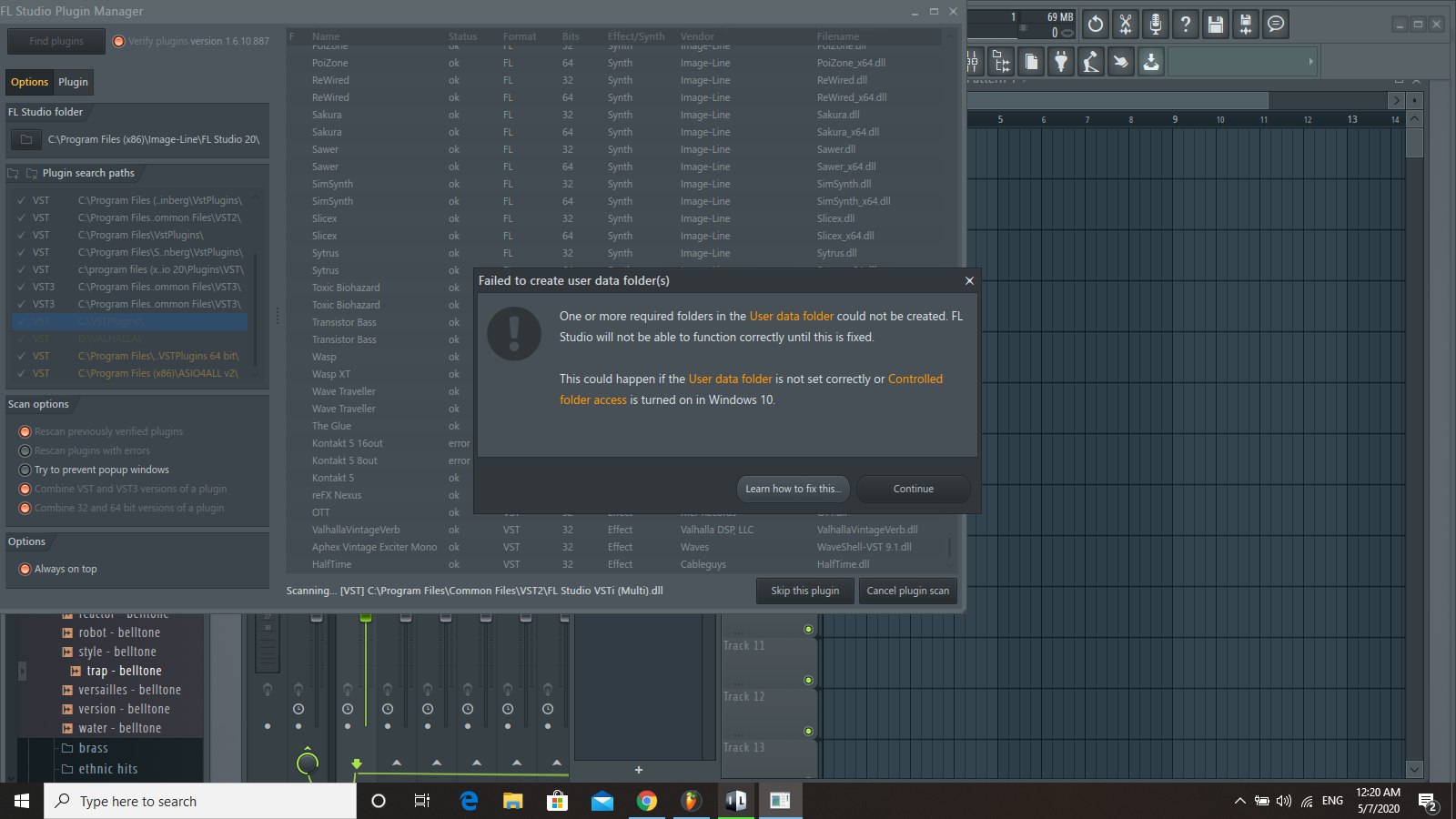Image resolution: width=1456 pixels, height=819 pixels.
Task: Open the plugin picker tree icon
Action: (x=1001, y=62)
